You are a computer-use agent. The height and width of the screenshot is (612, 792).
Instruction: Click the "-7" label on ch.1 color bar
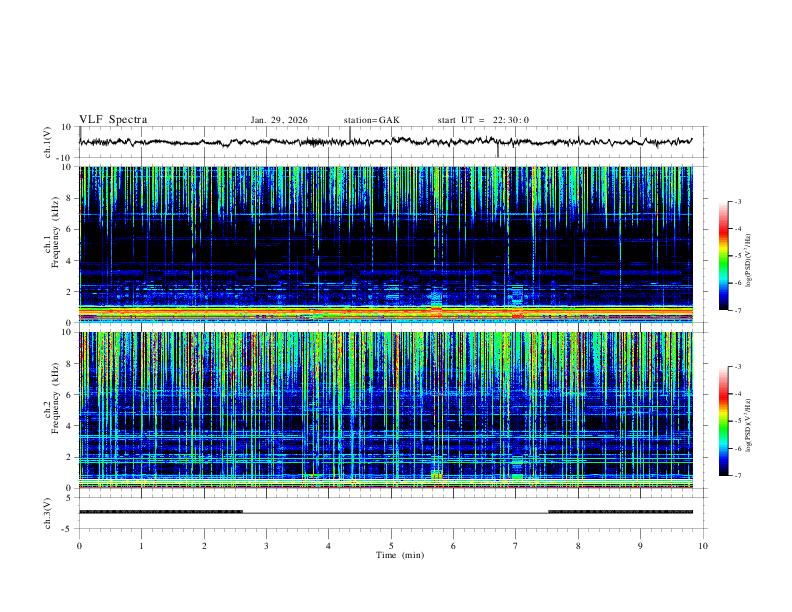coord(738,310)
